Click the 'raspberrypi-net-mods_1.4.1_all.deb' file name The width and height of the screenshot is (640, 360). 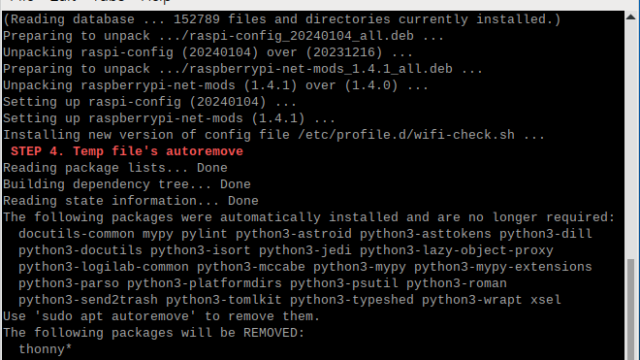pyautogui.click(x=320, y=69)
